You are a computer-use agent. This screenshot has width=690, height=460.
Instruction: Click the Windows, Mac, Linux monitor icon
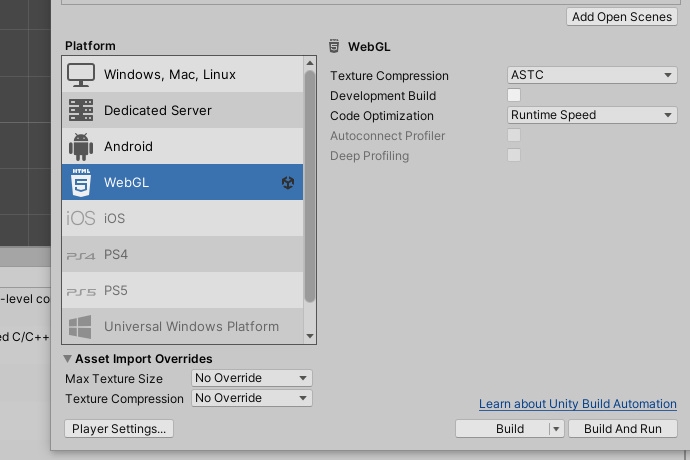point(81,75)
